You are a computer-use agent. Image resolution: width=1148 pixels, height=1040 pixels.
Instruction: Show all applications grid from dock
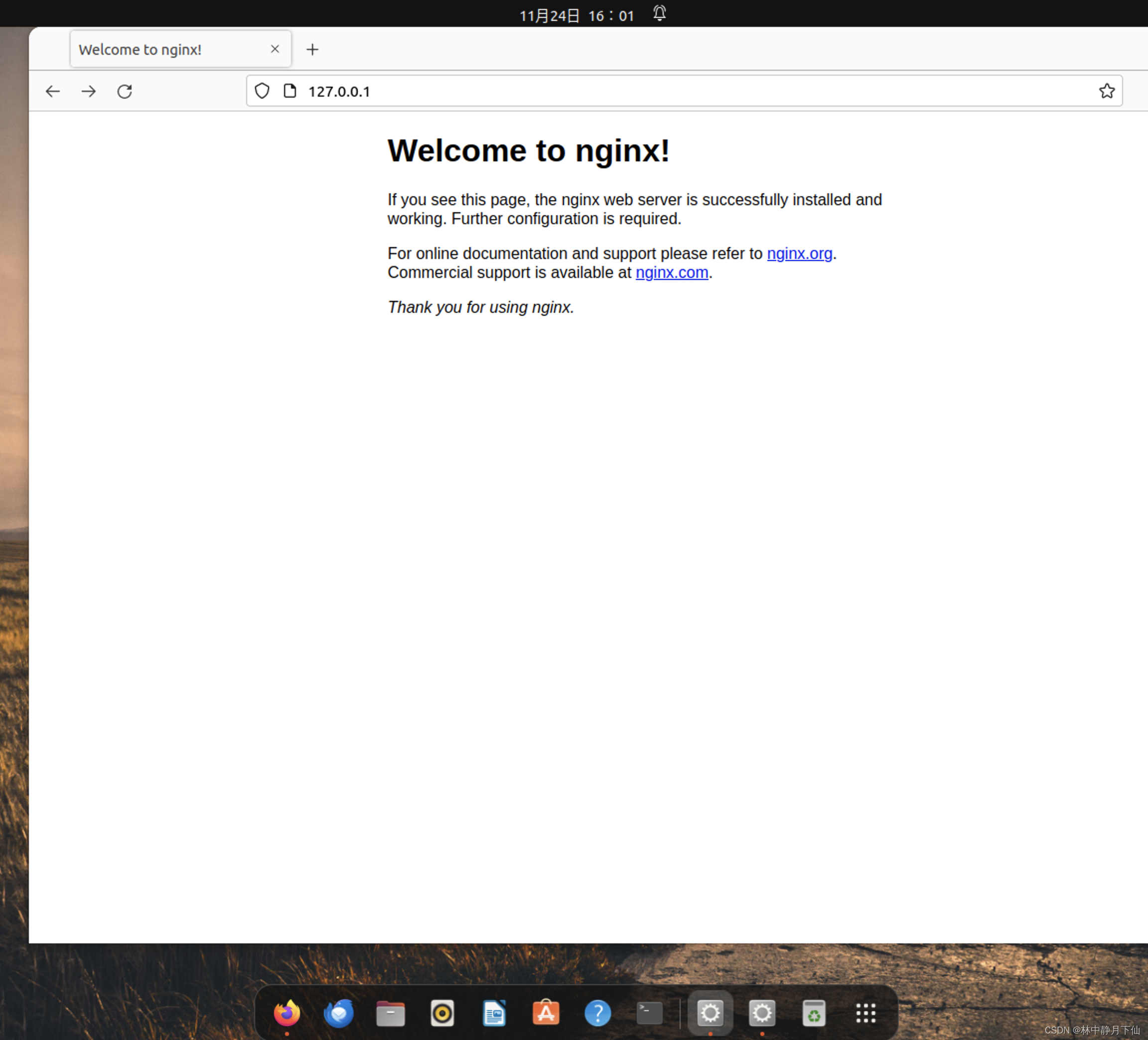click(865, 1013)
